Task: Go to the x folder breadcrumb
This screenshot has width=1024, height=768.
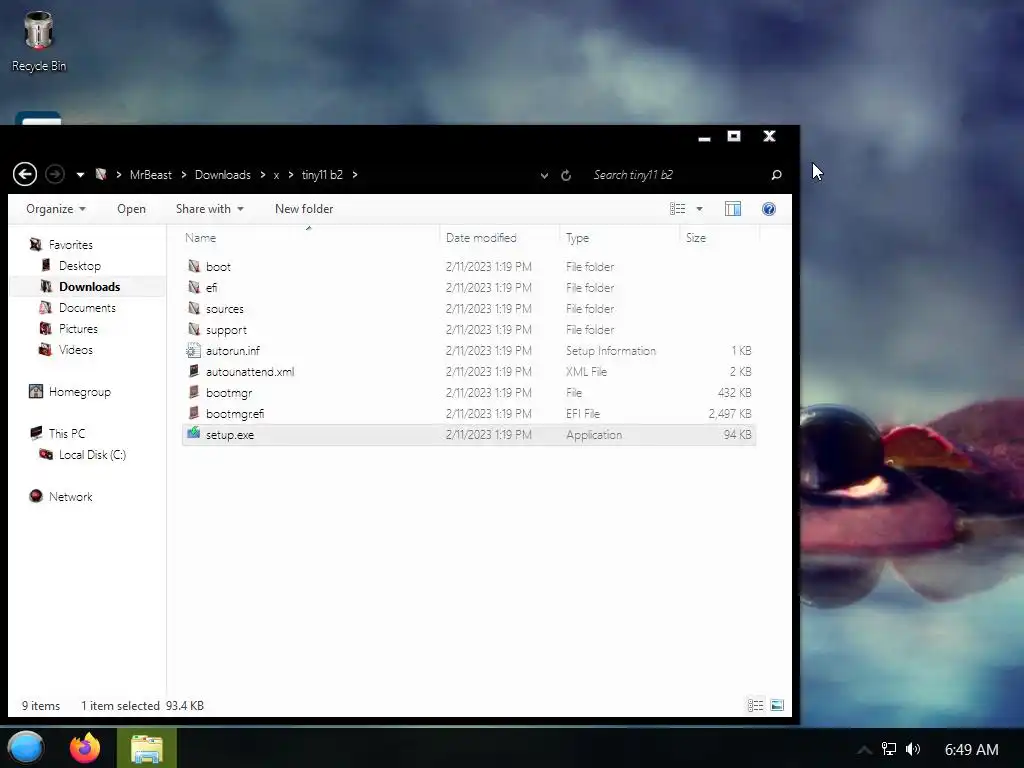Action: [276, 175]
